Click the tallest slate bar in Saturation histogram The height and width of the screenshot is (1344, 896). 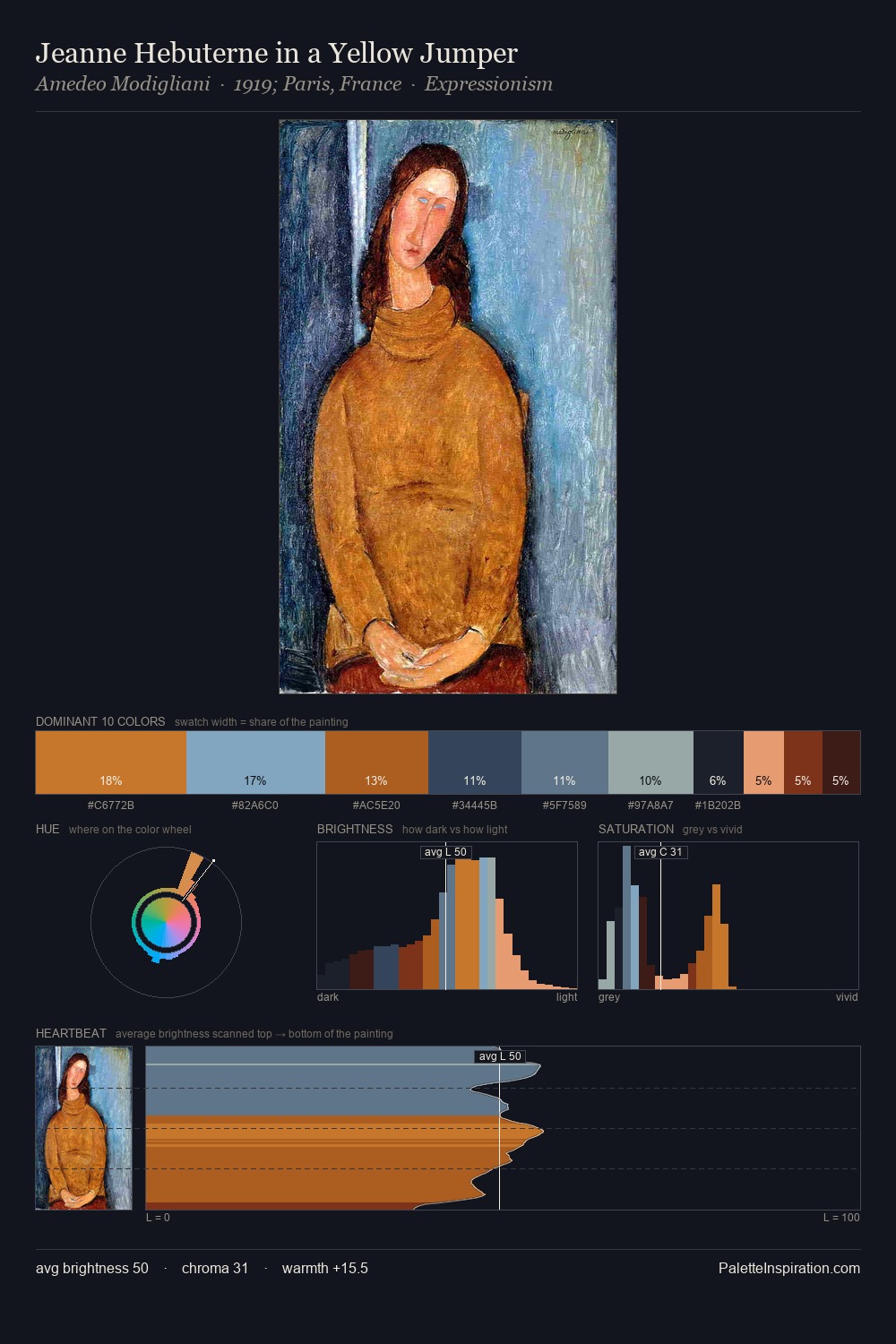(627, 918)
